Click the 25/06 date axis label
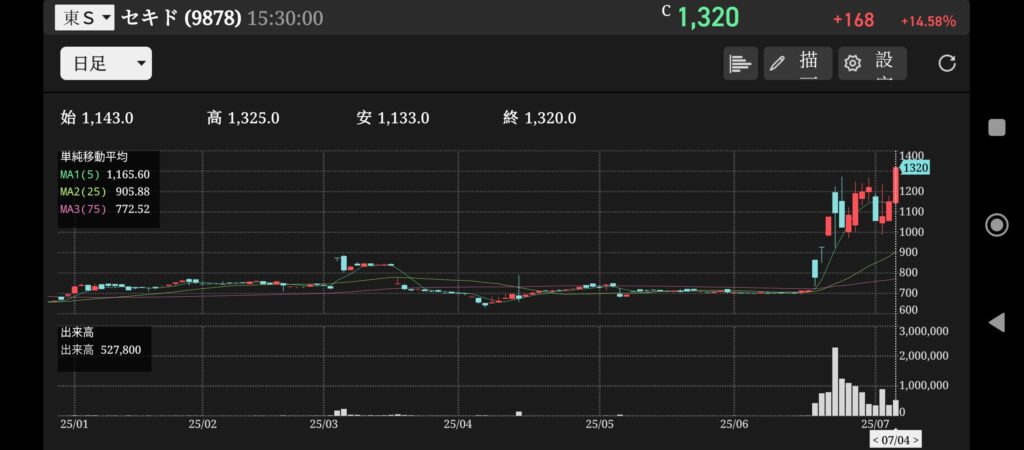This screenshot has width=1024, height=450. coord(735,425)
